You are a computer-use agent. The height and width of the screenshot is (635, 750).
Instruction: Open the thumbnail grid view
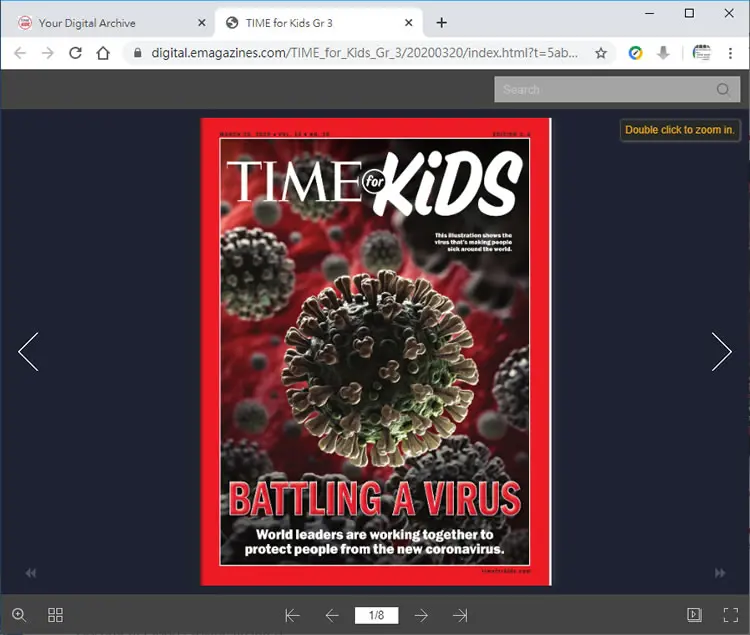coord(55,615)
